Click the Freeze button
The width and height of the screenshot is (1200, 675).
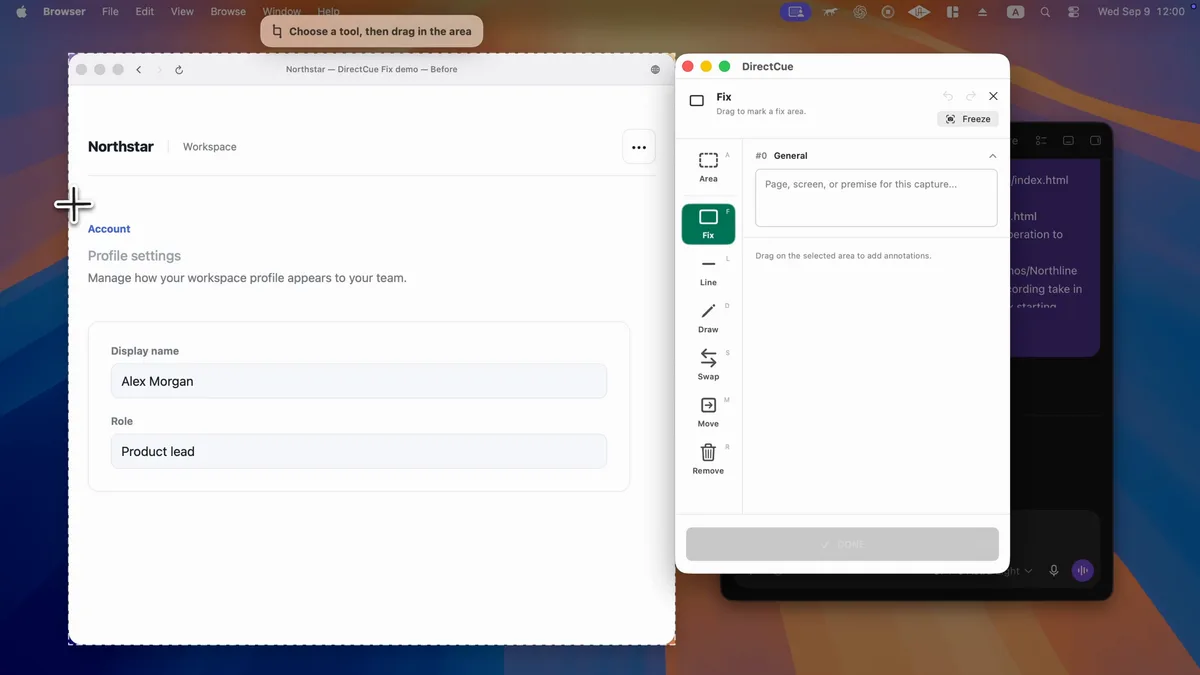[968, 119]
